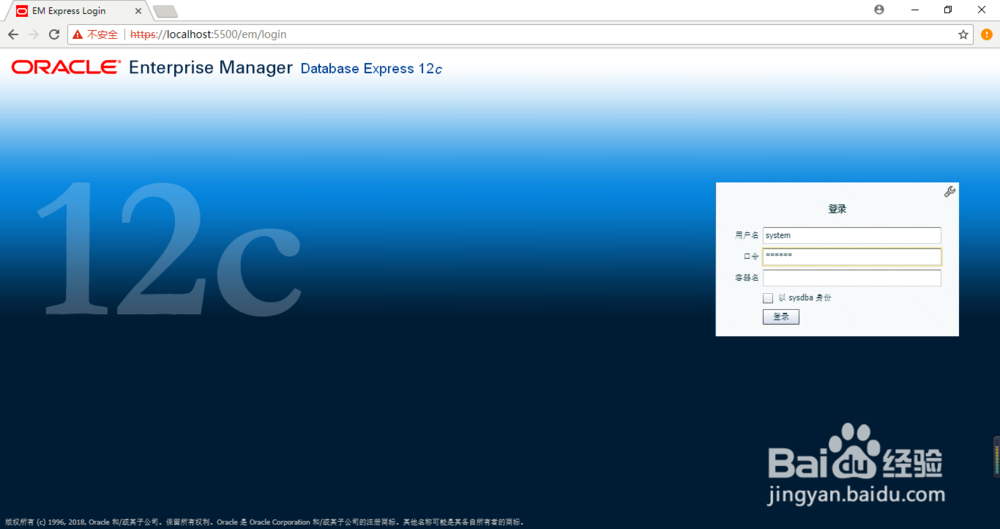Select the EM Express Login tab
The width and height of the screenshot is (1000, 529).
[x=77, y=11]
